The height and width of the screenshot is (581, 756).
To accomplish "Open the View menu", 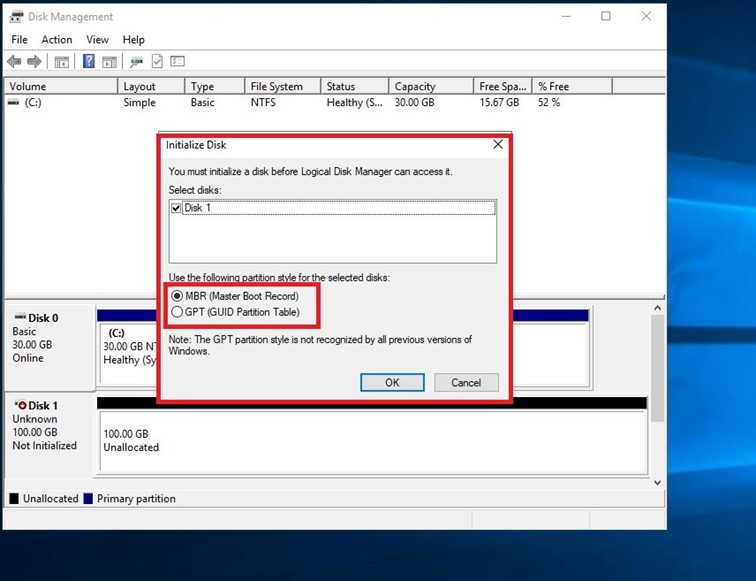I will coord(97,40).
